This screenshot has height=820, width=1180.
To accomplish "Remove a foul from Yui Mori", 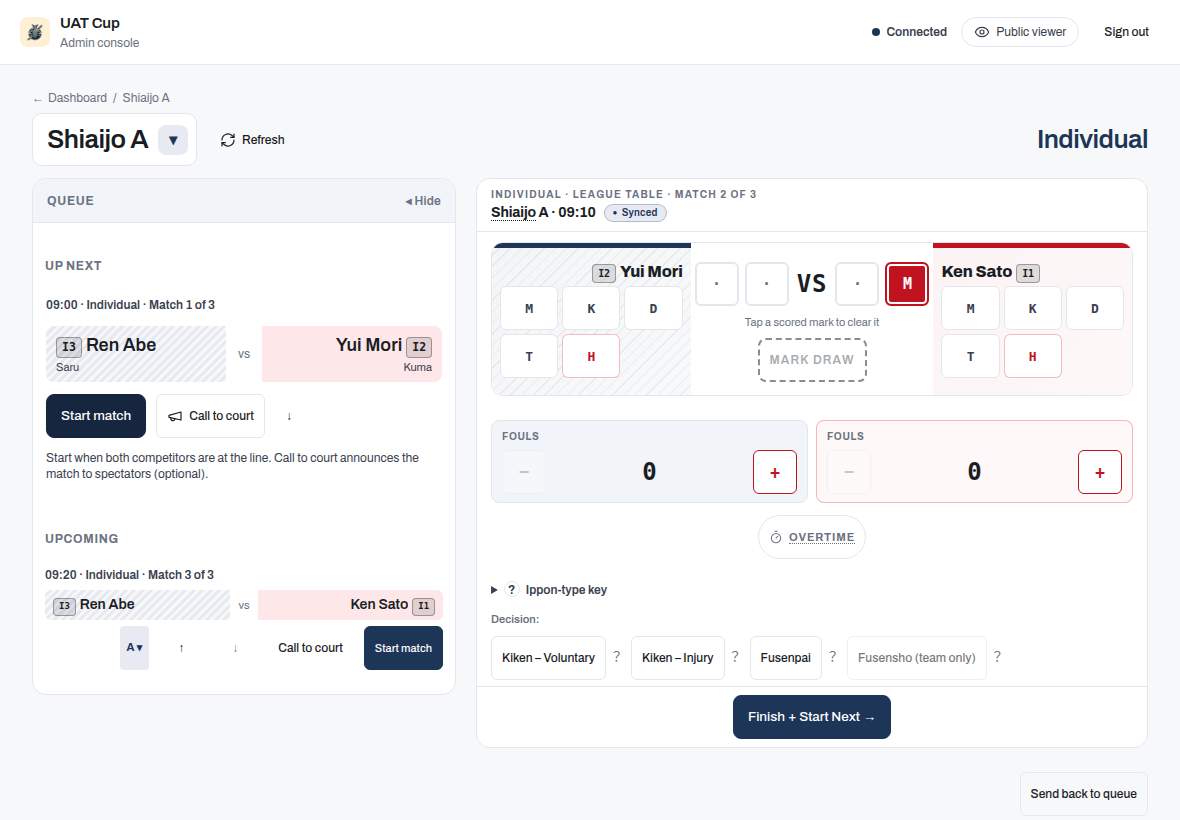I will 524,472.
